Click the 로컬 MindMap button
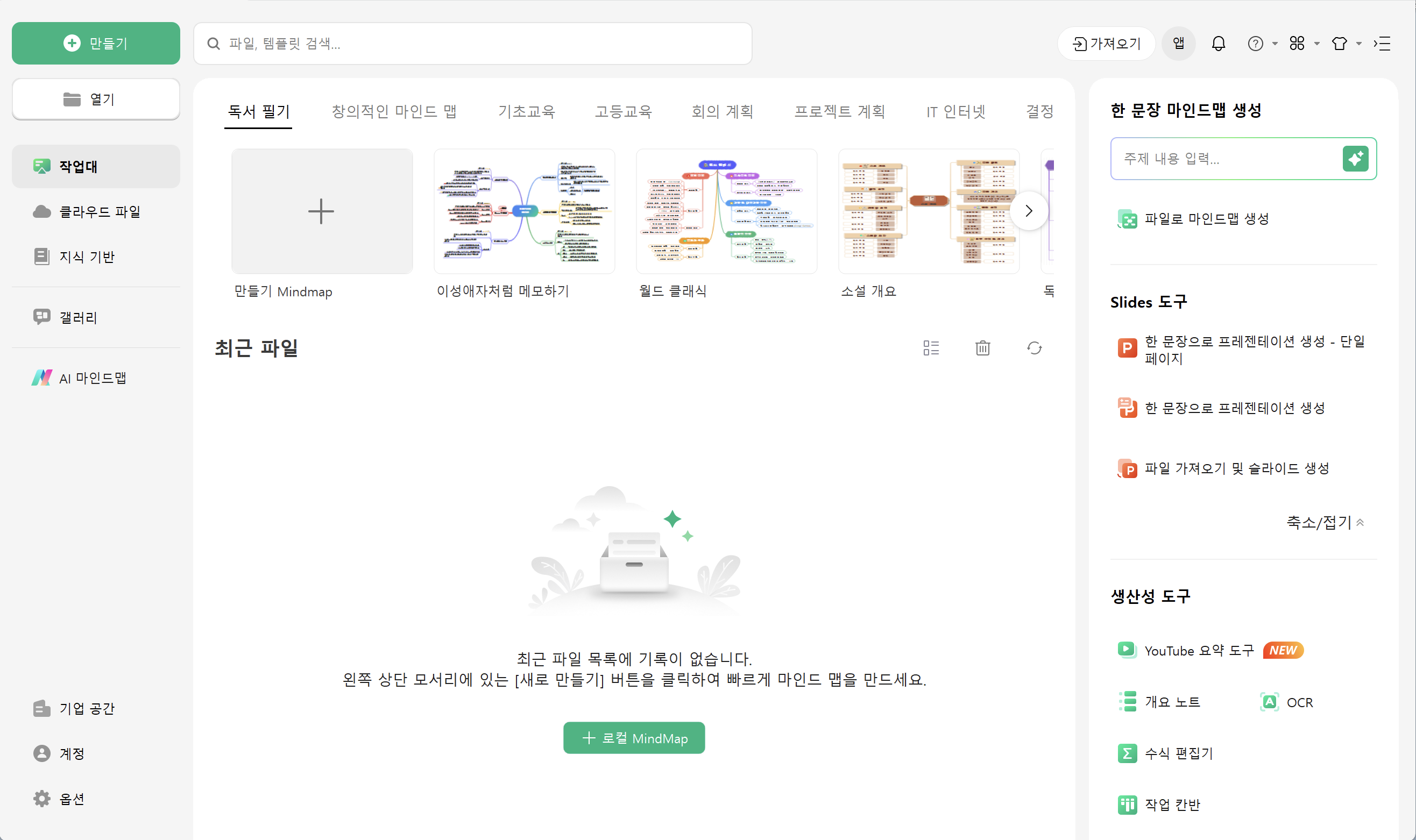This screenshot has height=840, width=1416. 634,737
